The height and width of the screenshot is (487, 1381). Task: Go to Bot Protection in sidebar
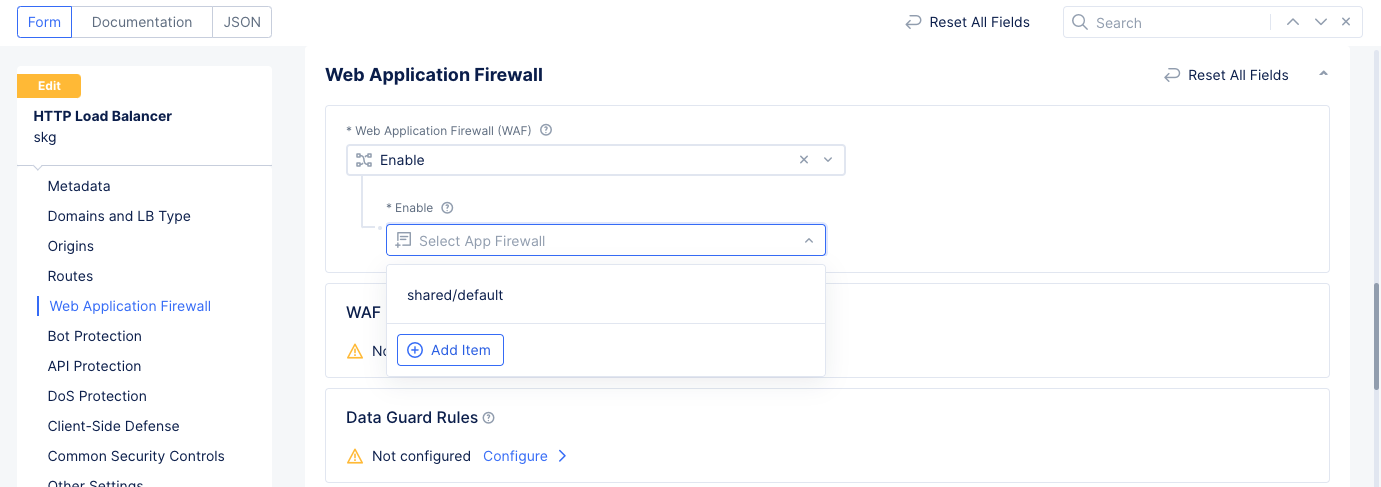click(95, 336)
